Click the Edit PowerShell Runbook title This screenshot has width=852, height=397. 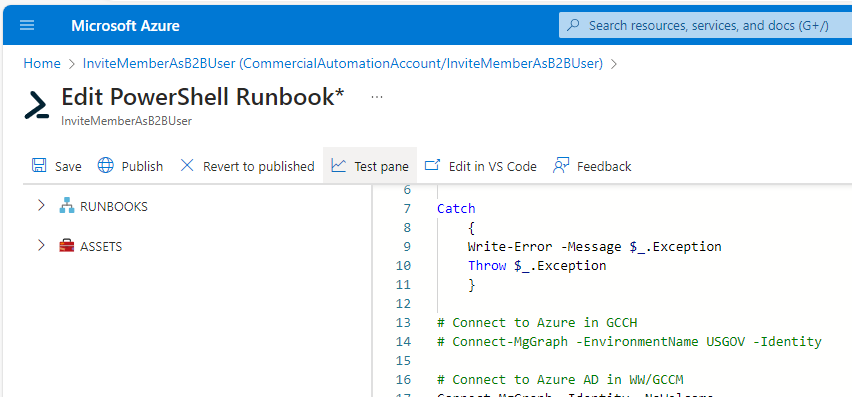pos(203,97)
